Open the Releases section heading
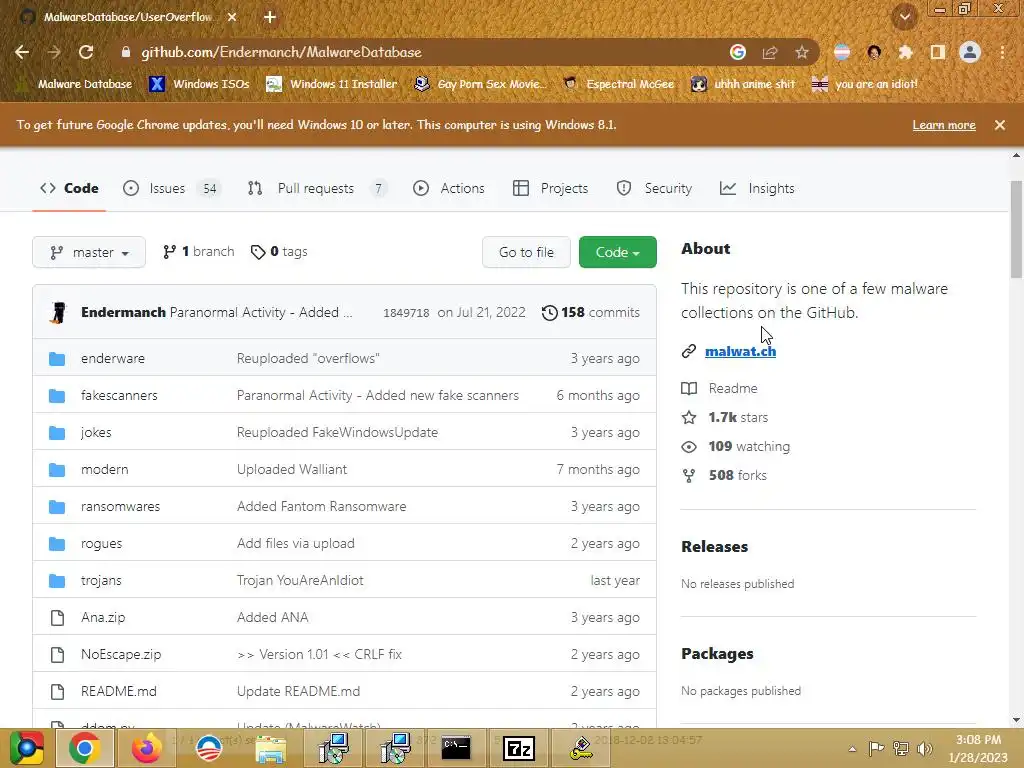Viewport: 1024px width, 768px height. [714, 547]
